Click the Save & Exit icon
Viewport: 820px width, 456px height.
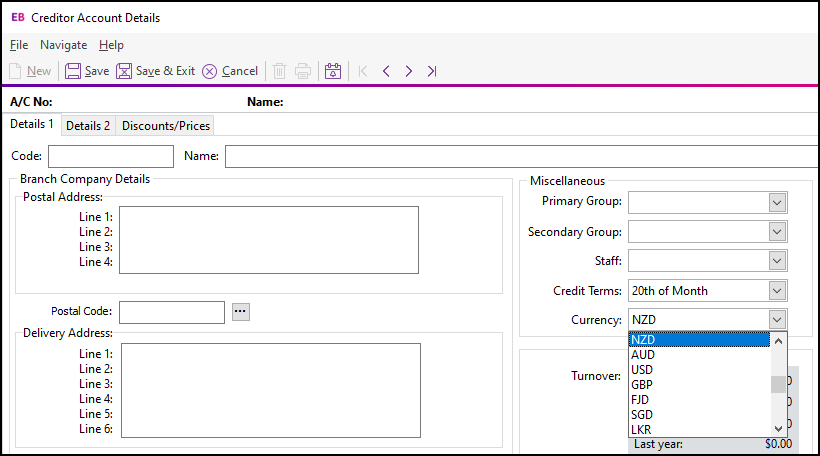(x=124, y=71)
